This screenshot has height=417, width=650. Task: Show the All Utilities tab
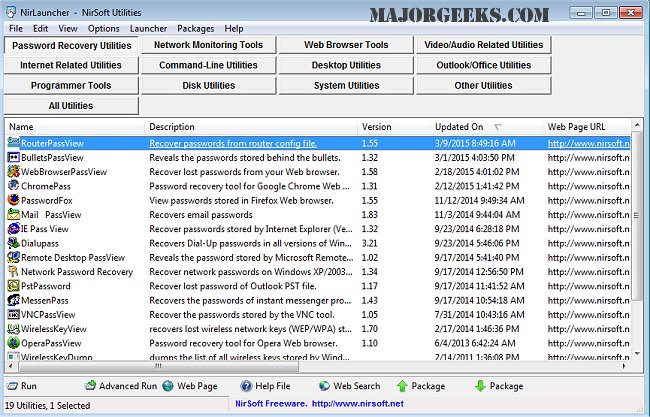70,105
